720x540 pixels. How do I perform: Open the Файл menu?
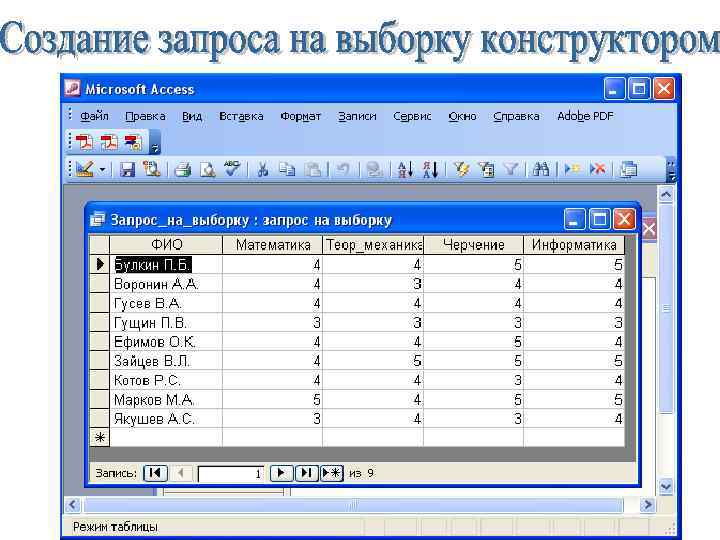[x=94, y=116]
